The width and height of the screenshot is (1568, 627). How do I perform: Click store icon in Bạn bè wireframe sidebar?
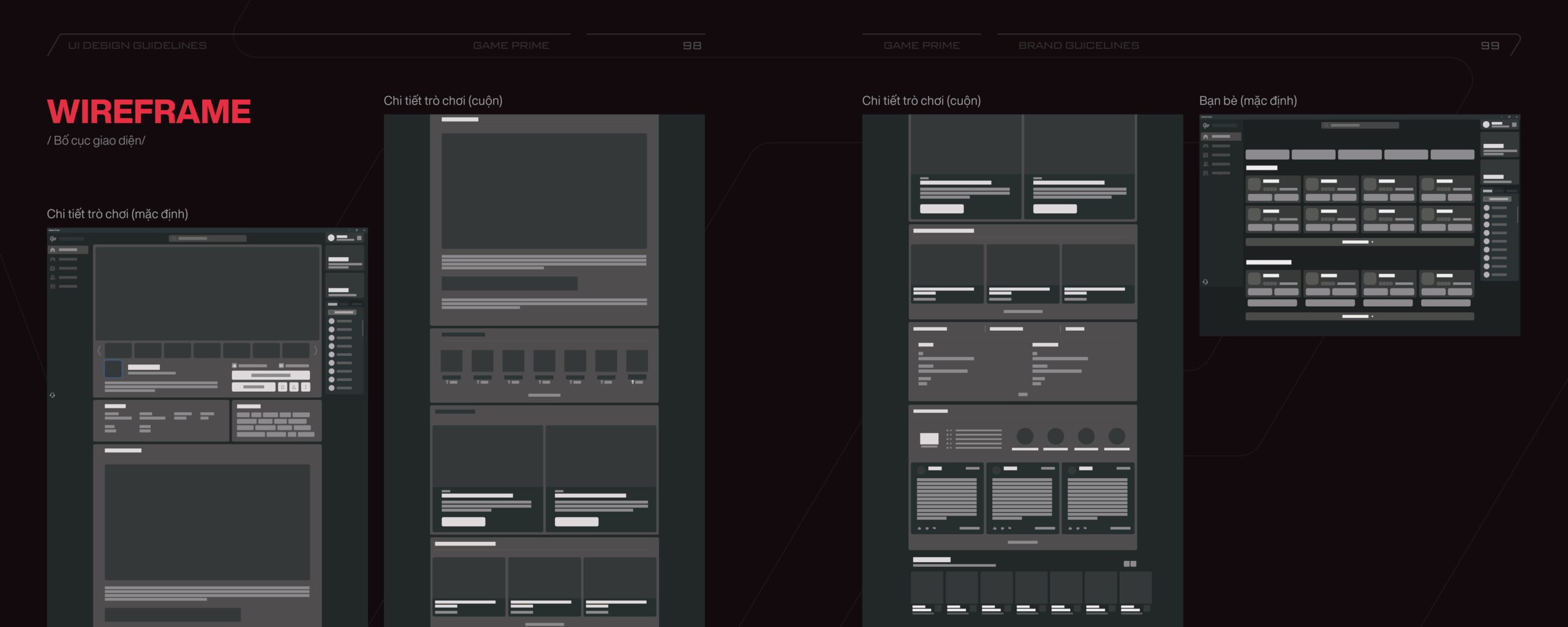pyautogui.click(x=1205, y=155)
